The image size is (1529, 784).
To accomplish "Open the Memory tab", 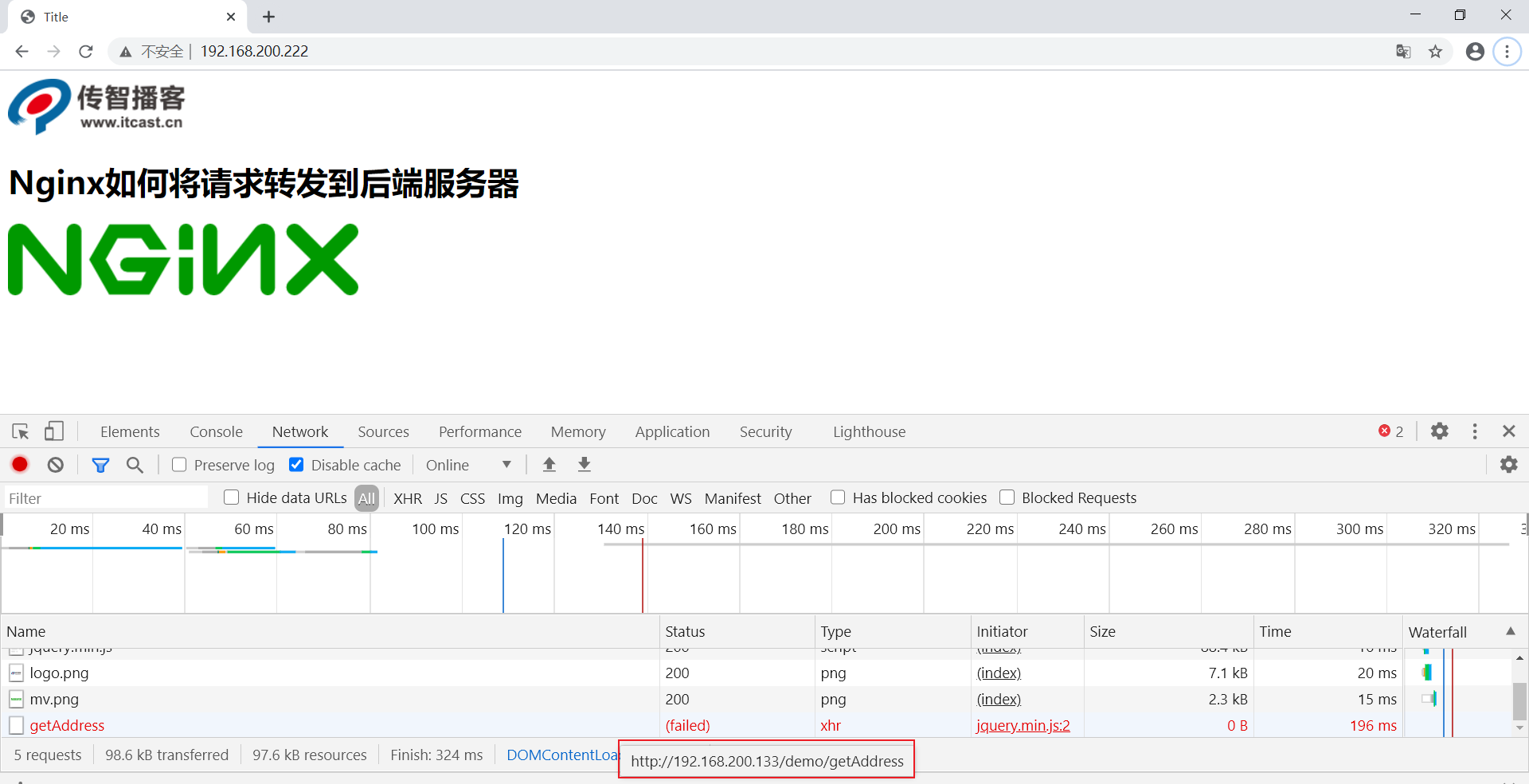I will [578, 431].
